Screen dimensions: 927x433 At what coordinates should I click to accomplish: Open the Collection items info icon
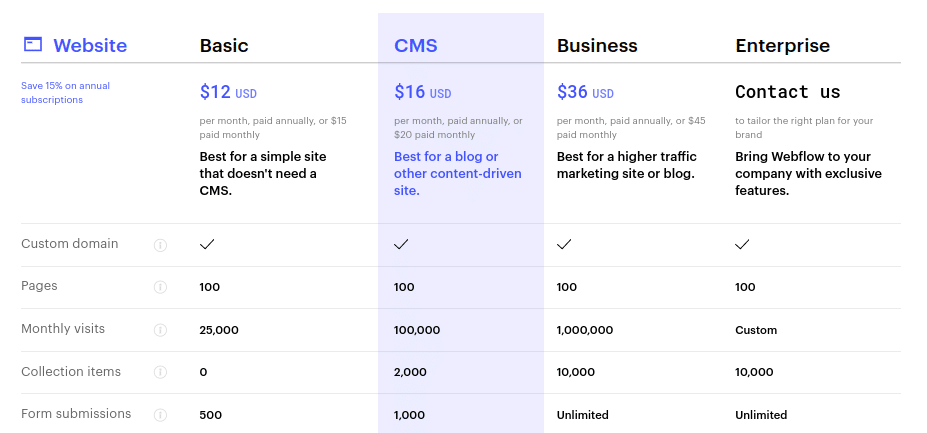[x=160, y=372]
